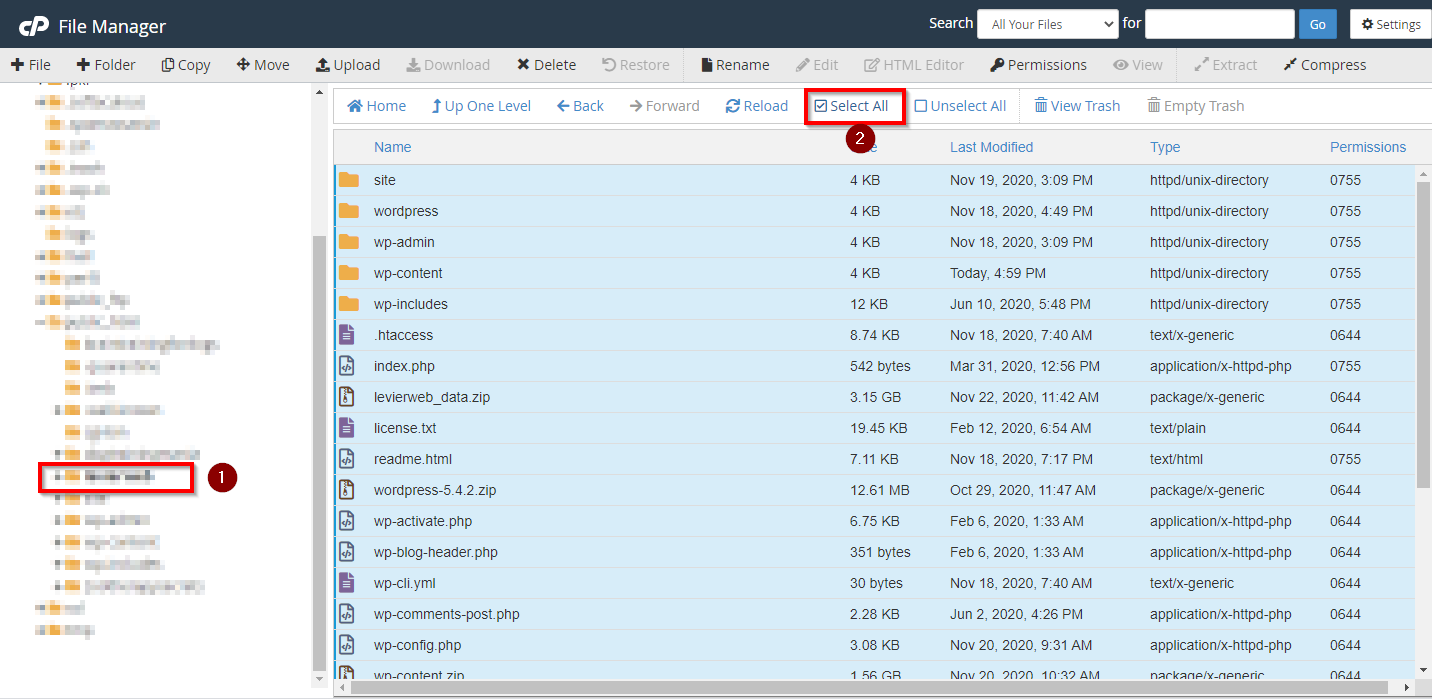Click the 3.15 GB size cell
1432x700 pixels.
(875, 397)
